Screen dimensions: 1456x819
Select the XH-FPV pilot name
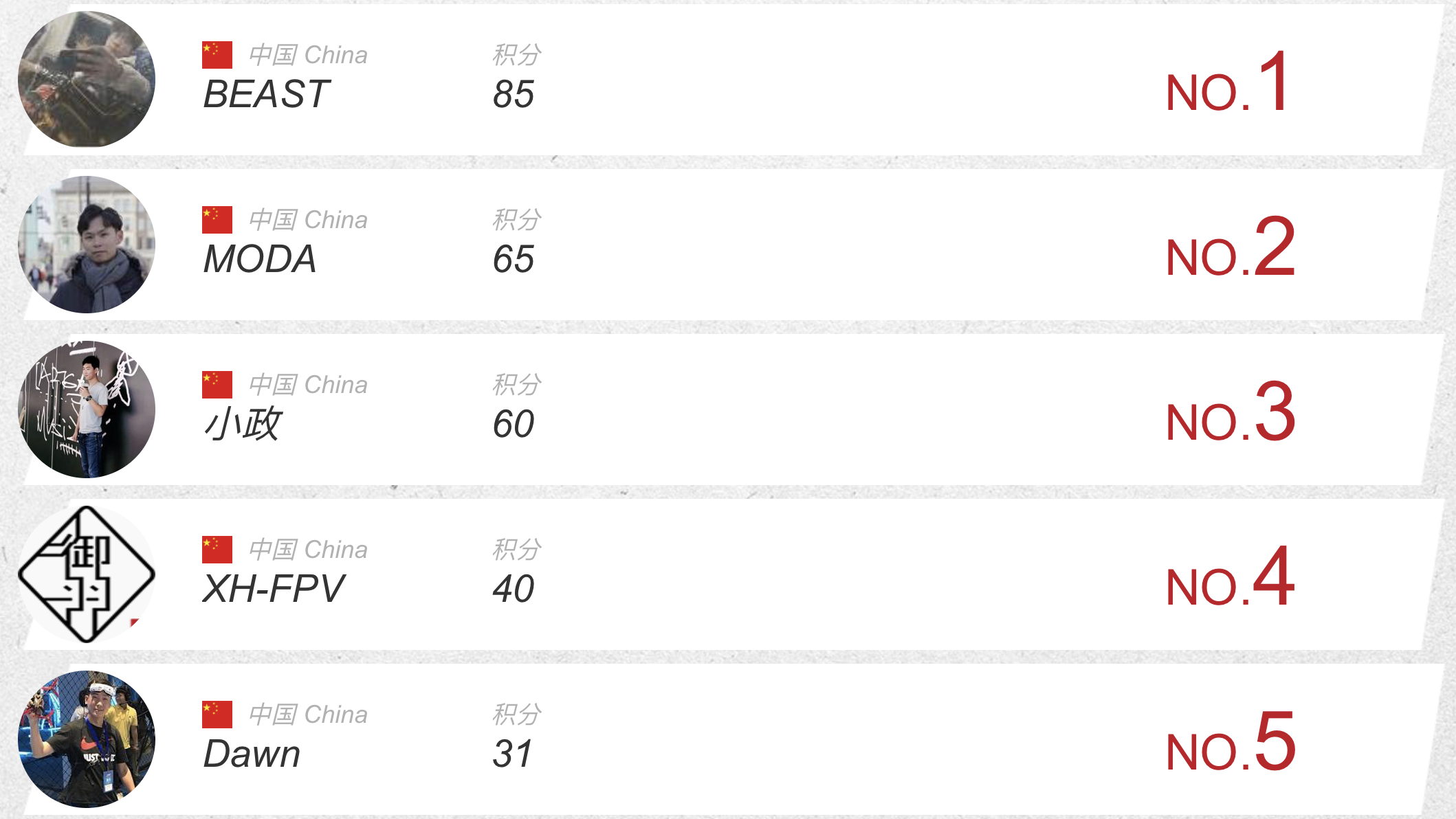(x=273, y=589)
